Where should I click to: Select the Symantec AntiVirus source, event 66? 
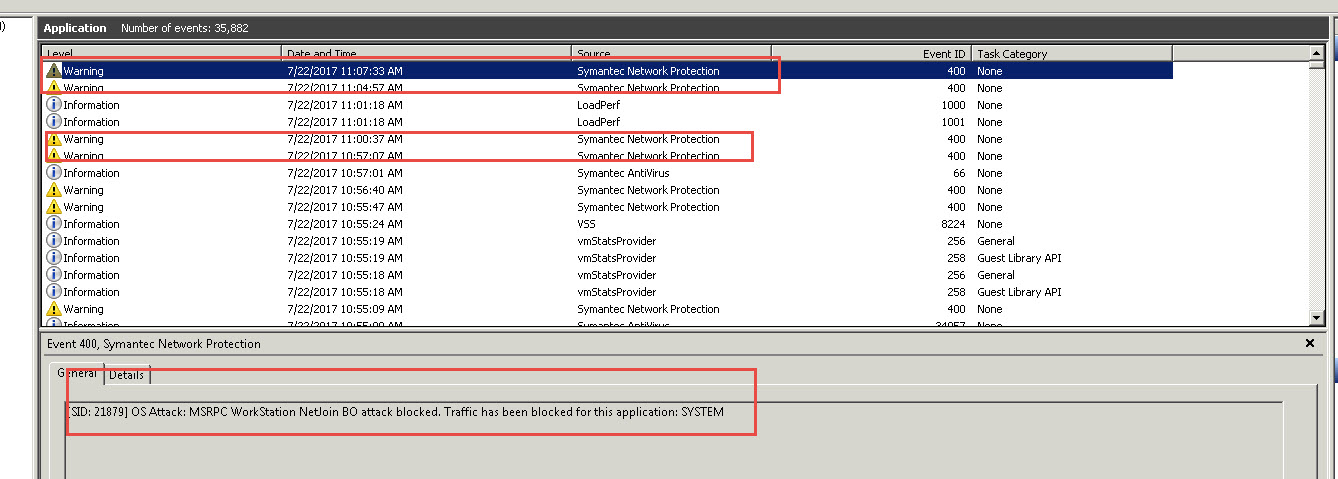tap(623, 173)
